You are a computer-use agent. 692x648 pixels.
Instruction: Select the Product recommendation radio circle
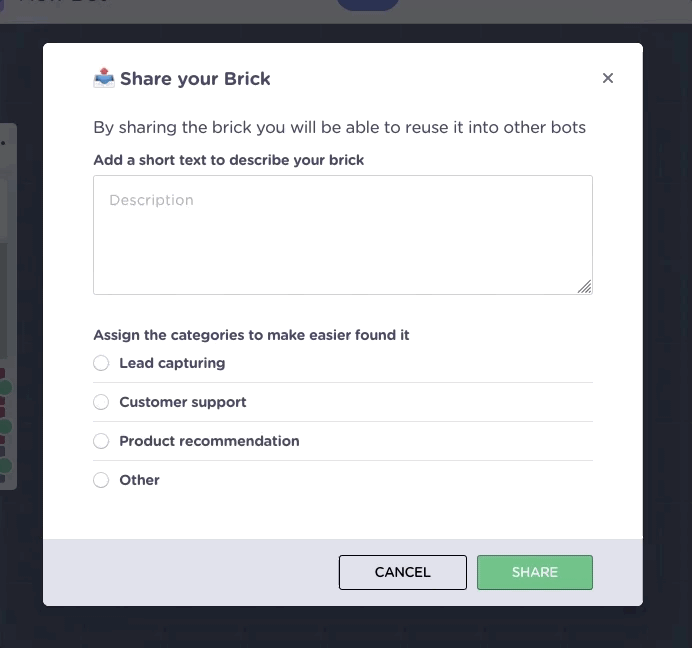101,441
